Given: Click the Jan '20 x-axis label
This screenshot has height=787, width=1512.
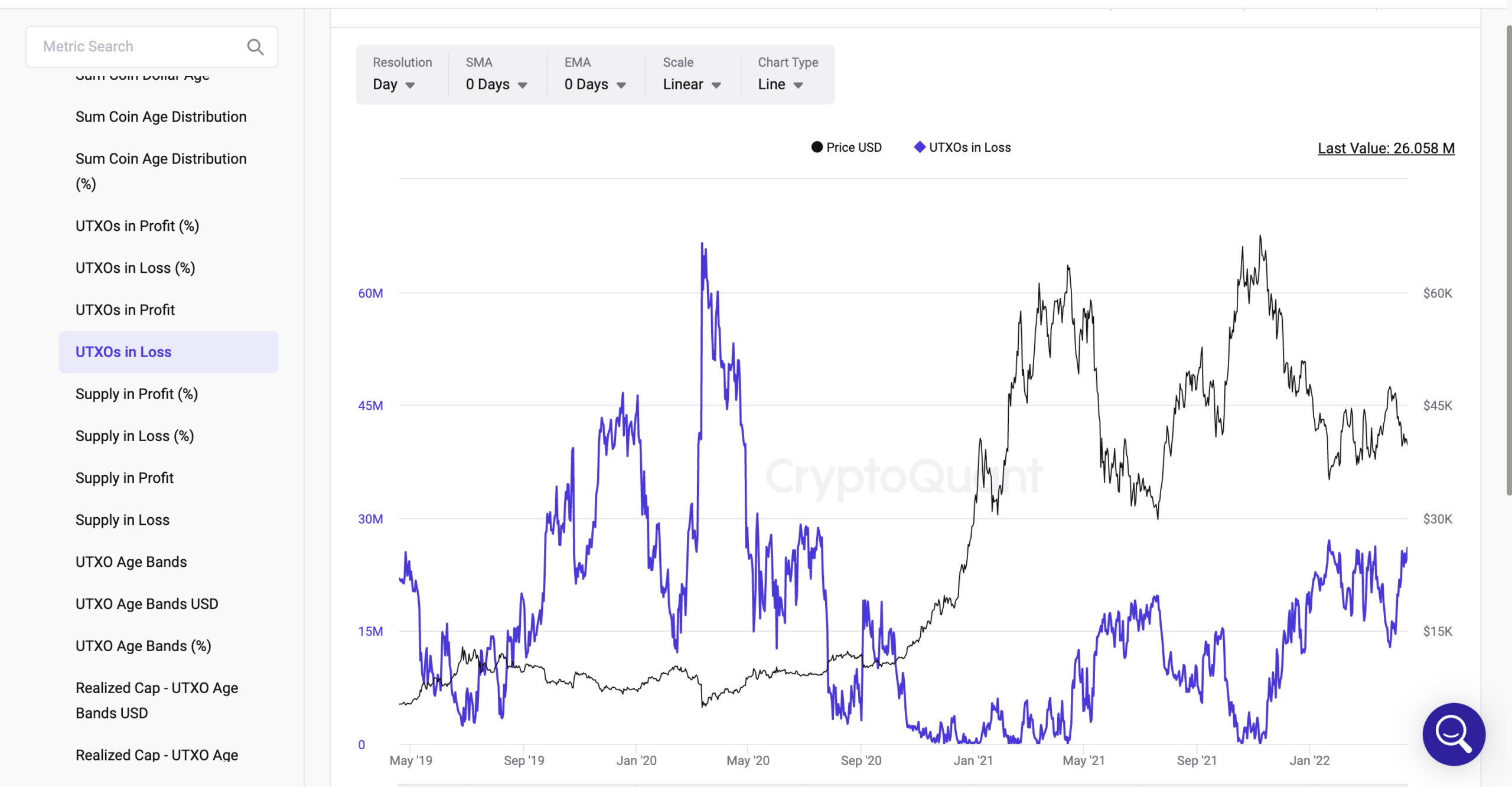Looking at the screenshot, I should point(636,760).
